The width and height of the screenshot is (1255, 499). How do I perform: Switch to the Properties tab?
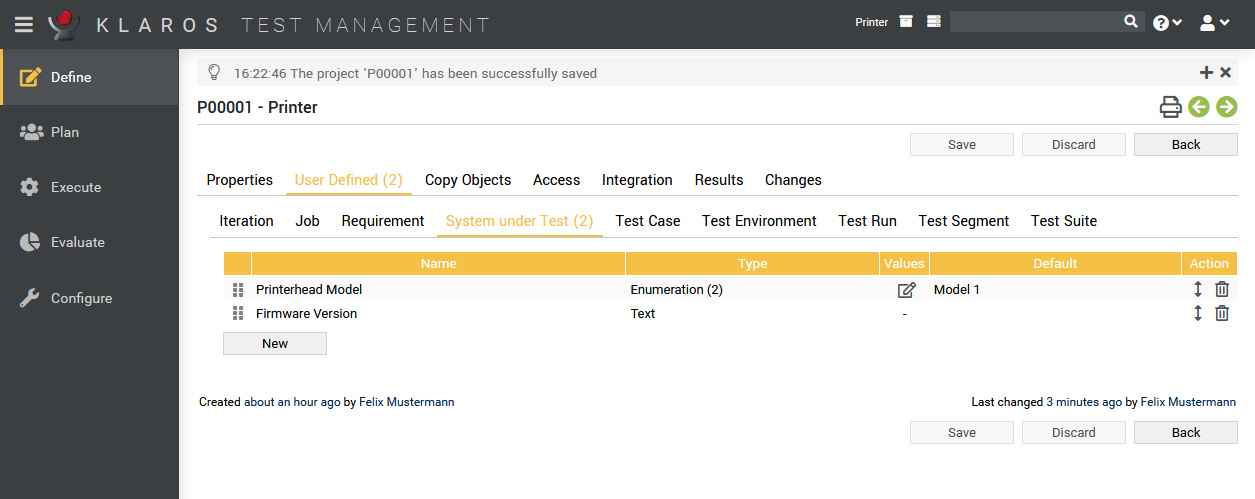(240, 180)
